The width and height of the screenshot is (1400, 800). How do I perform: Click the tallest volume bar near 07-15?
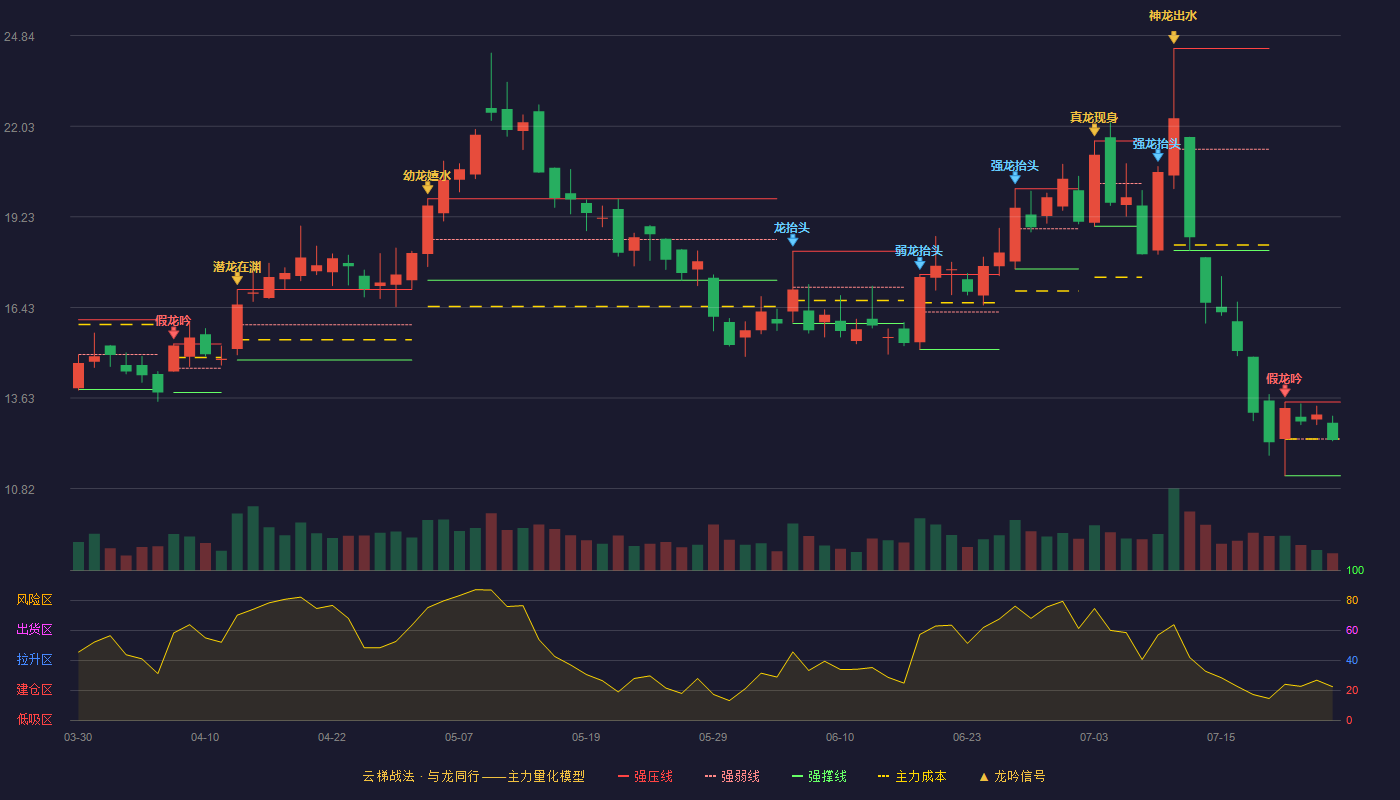click(1173, 530)
